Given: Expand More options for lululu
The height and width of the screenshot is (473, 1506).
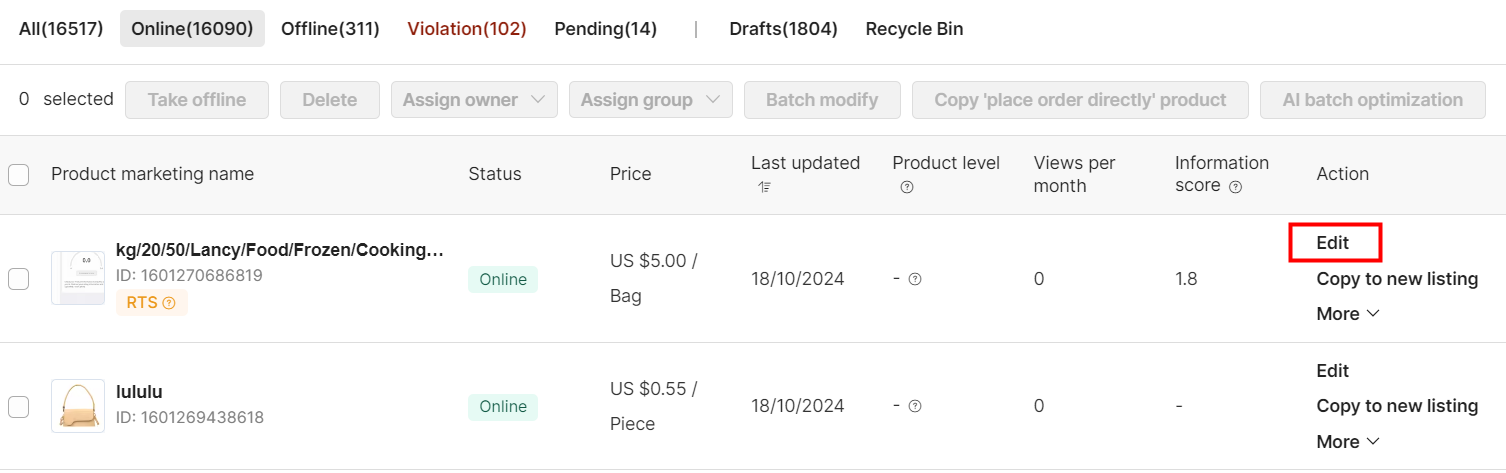Looking at the screenshot, I should [1348, 441].
